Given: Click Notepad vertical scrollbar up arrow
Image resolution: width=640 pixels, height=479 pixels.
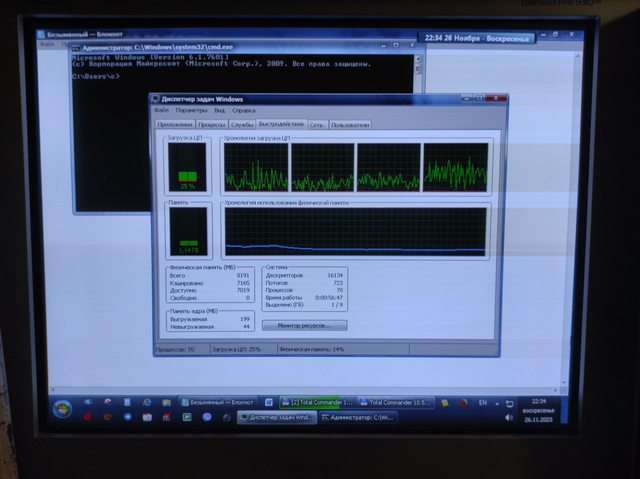Looking at the screenshot, I should point(578,56).
